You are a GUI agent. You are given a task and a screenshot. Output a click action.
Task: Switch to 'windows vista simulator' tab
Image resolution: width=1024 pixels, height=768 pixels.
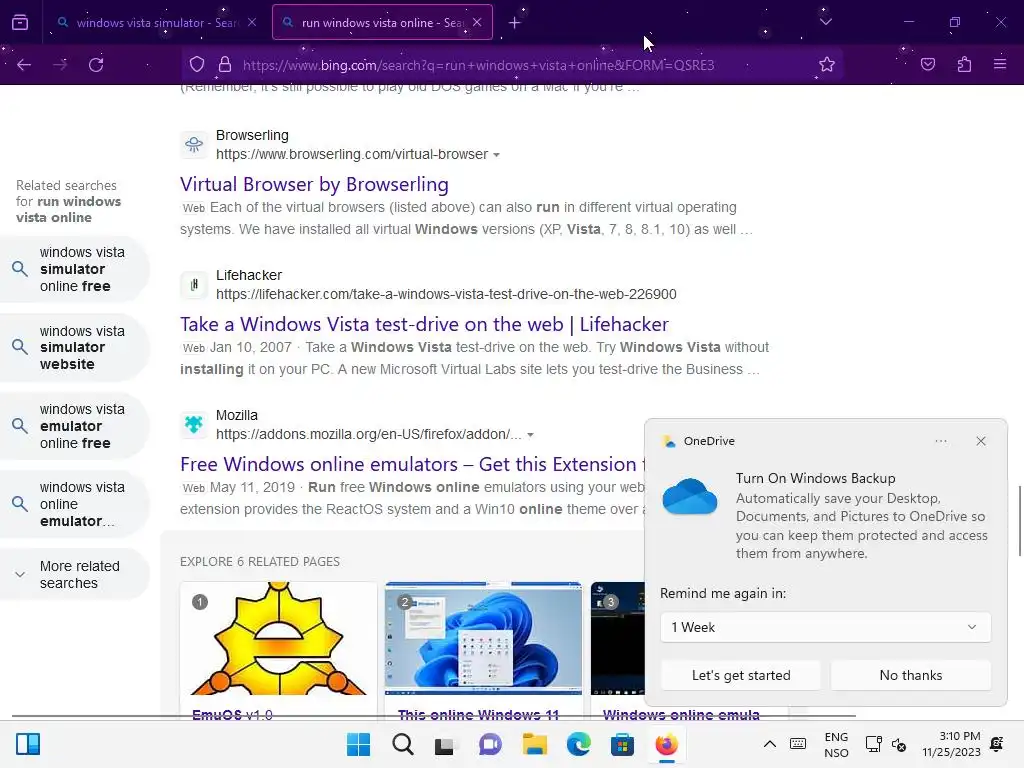pos(155,22)
